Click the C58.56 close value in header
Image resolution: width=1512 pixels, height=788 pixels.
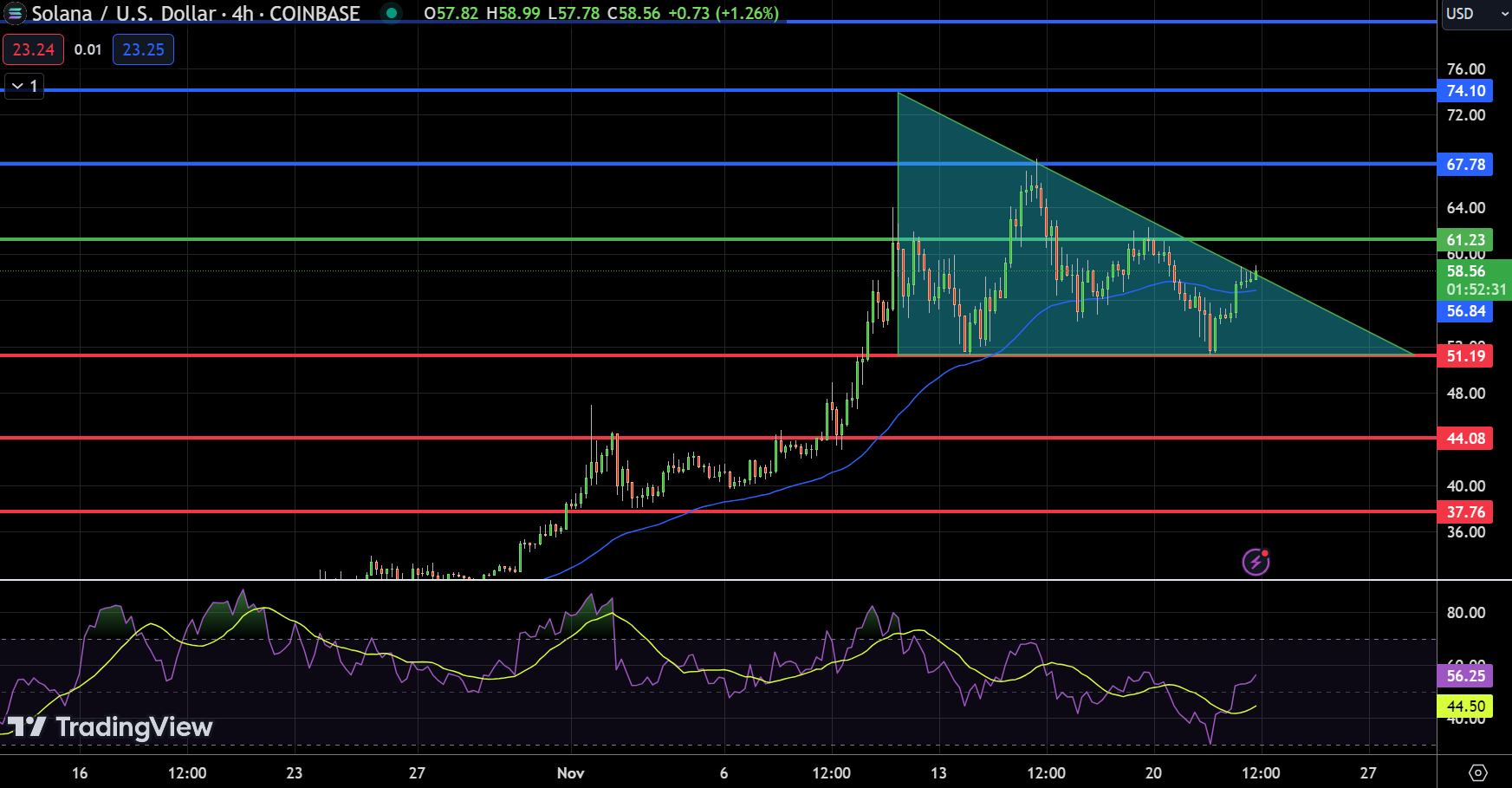pyautogui.click(x=633, y=13)
